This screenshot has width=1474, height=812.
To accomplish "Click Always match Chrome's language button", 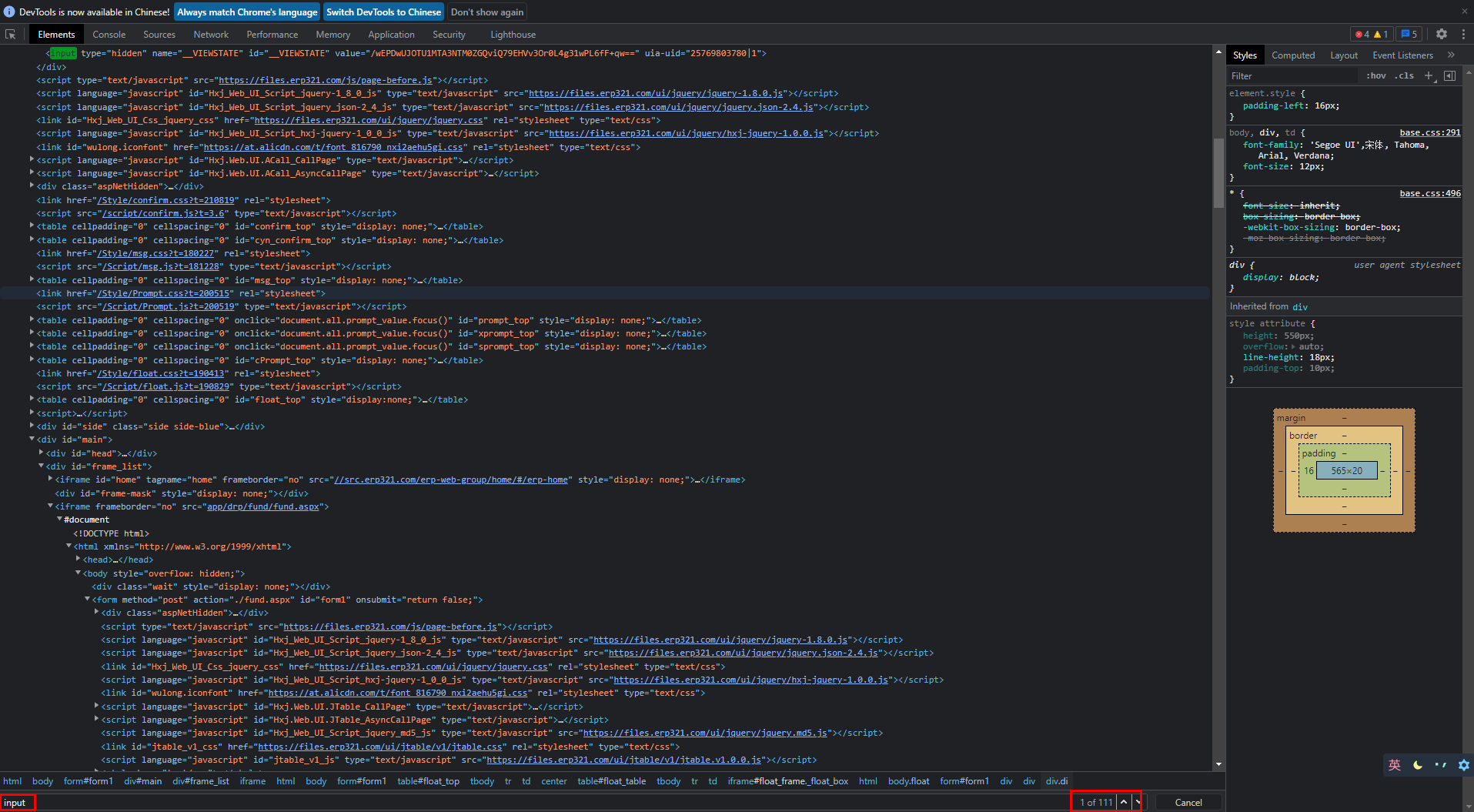I will 247,12.
